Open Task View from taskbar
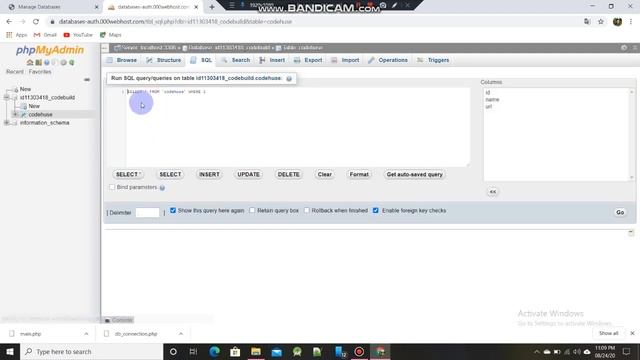640x360 pixels. pyautogui.click(x=193, y=351)
